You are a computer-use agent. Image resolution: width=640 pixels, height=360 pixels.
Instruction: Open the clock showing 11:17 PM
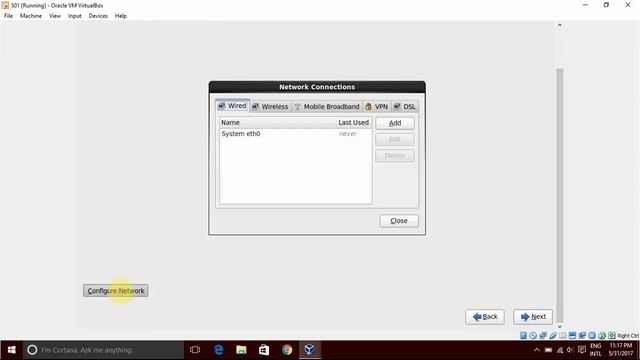tap(621, 350)
